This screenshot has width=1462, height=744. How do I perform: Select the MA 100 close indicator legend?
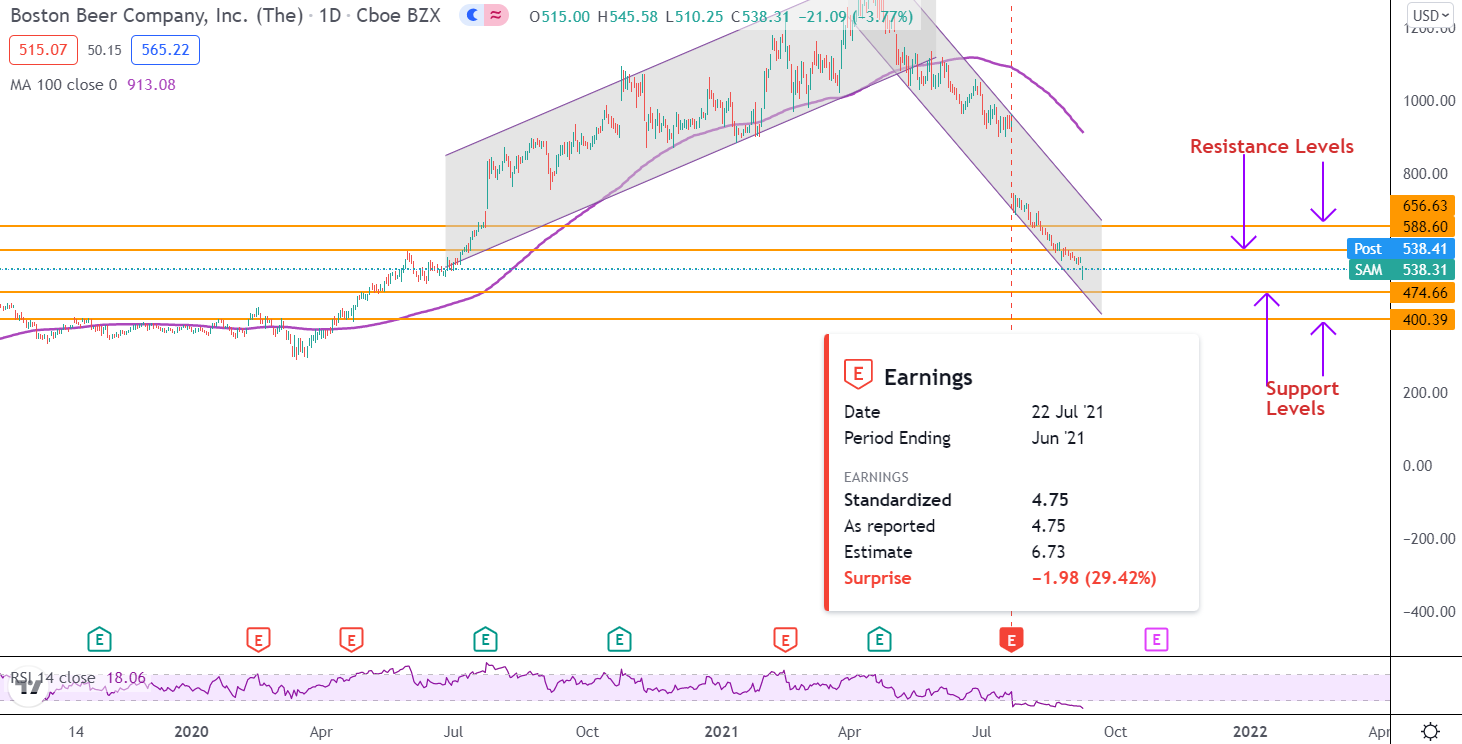[x=62, y=85]
